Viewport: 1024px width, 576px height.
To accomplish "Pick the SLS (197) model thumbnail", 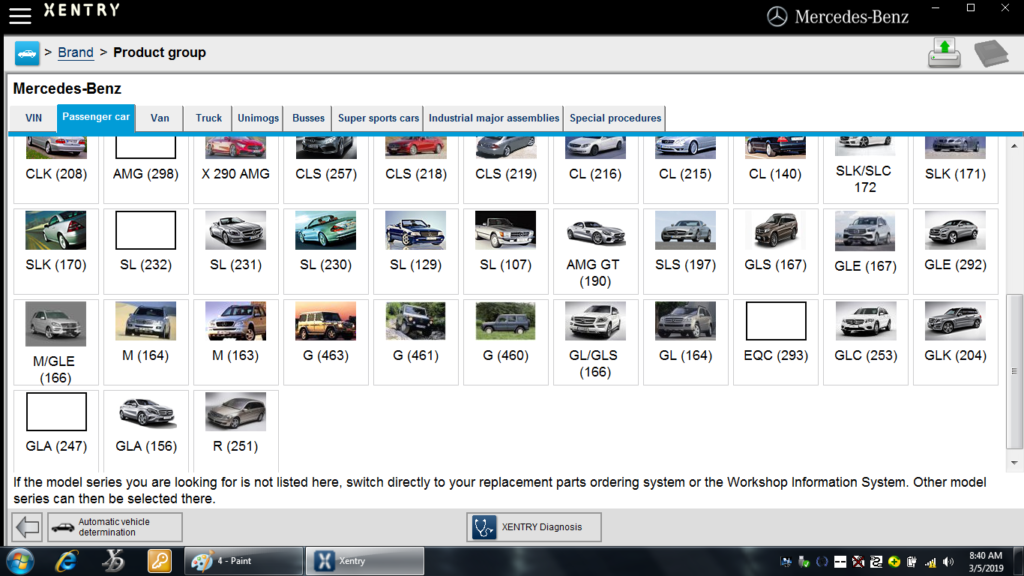I will [x=686, y=230].
